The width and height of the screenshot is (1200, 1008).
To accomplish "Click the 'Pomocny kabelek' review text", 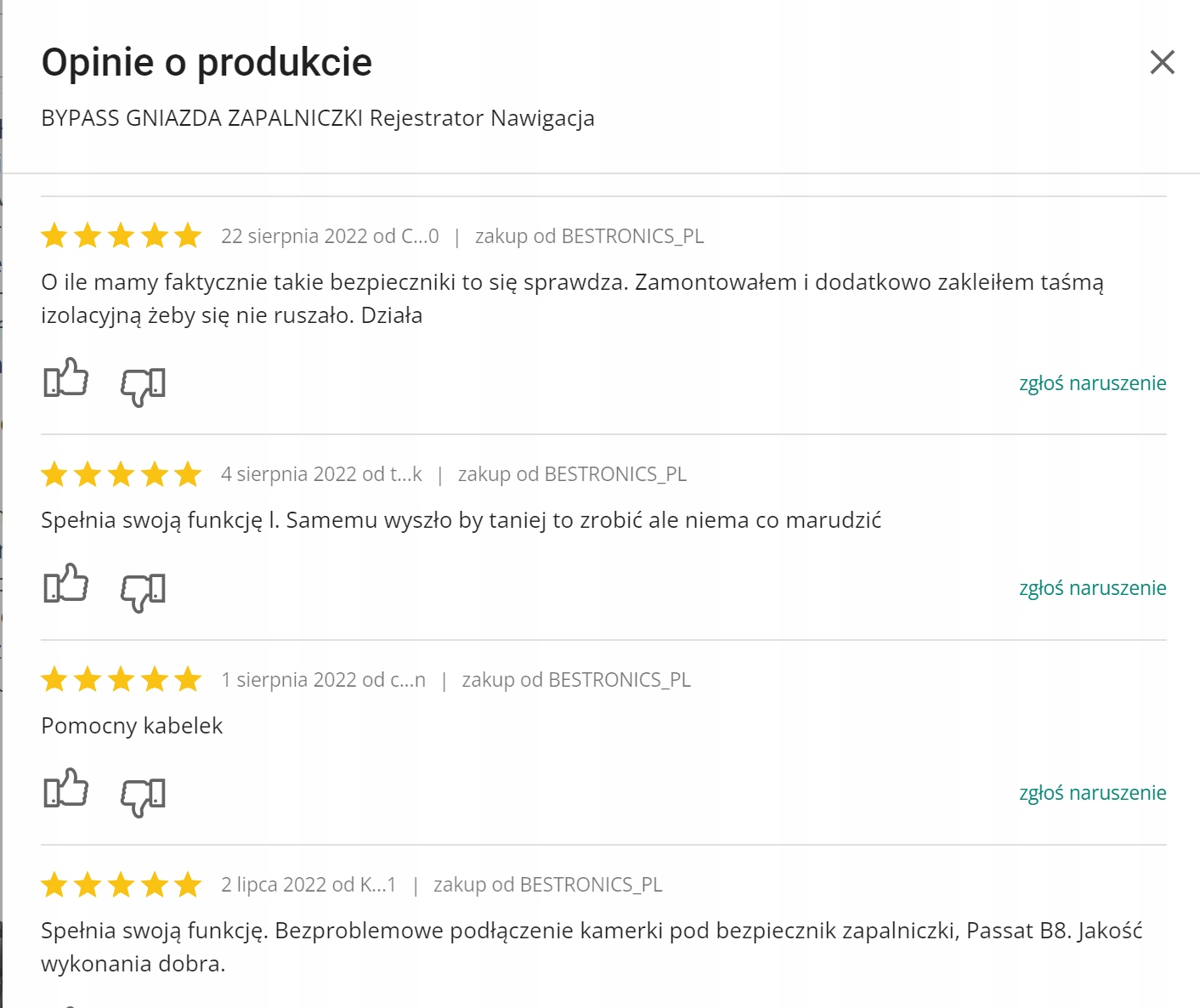I will point(132,726).
